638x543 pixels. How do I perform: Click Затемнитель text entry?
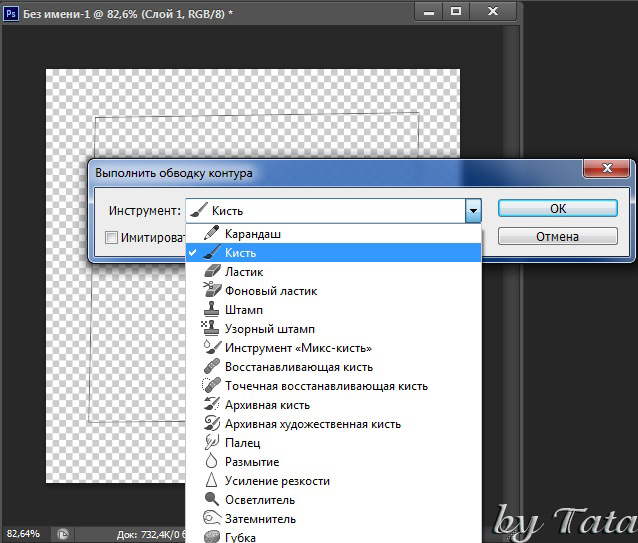260,519
